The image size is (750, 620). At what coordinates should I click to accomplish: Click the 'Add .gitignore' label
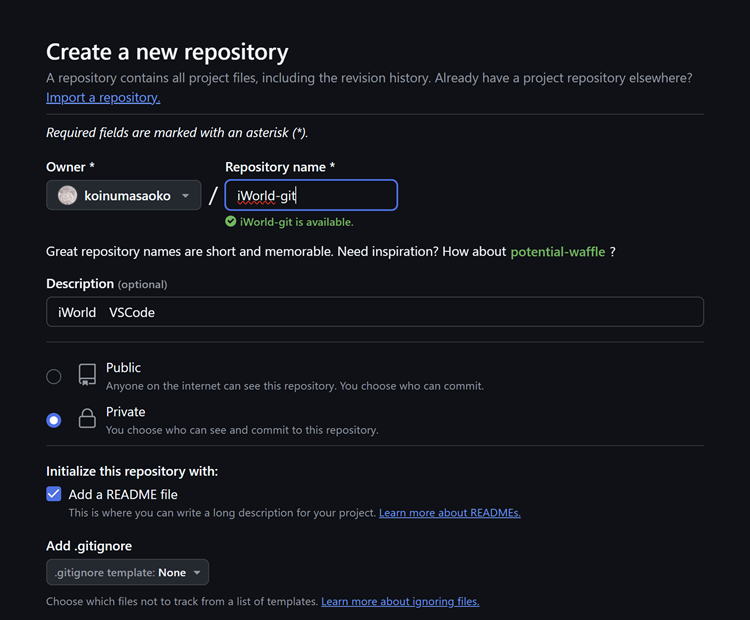pos(89,546)
